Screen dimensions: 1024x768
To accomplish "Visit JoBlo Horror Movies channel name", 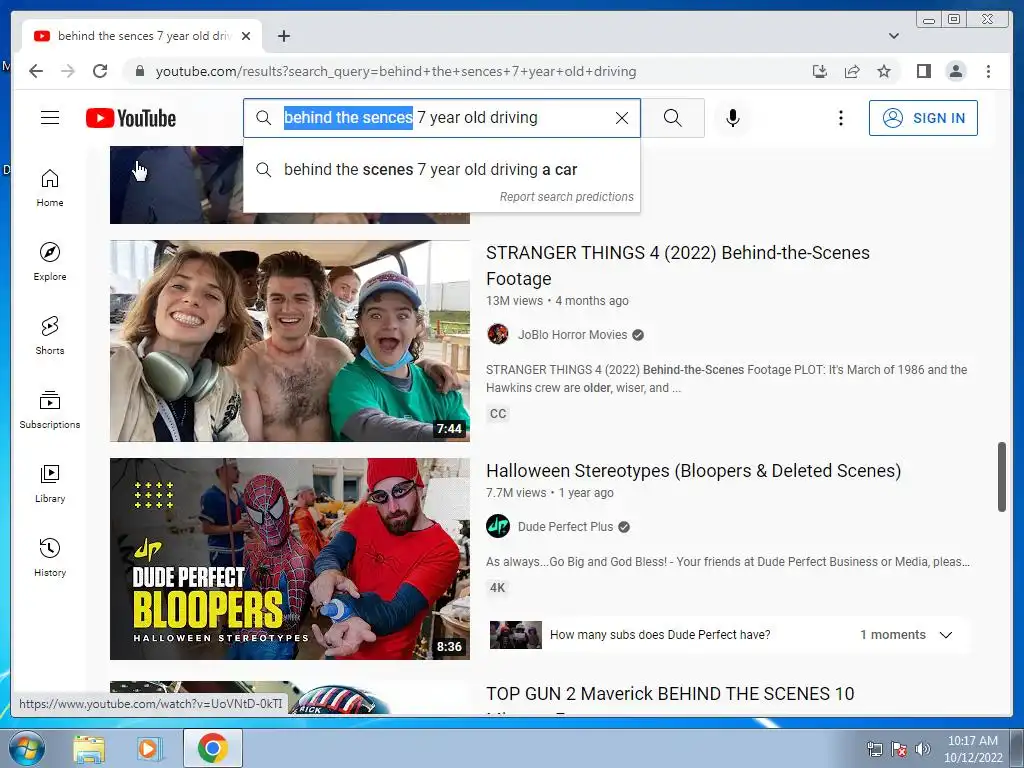I will coord(572,335).
